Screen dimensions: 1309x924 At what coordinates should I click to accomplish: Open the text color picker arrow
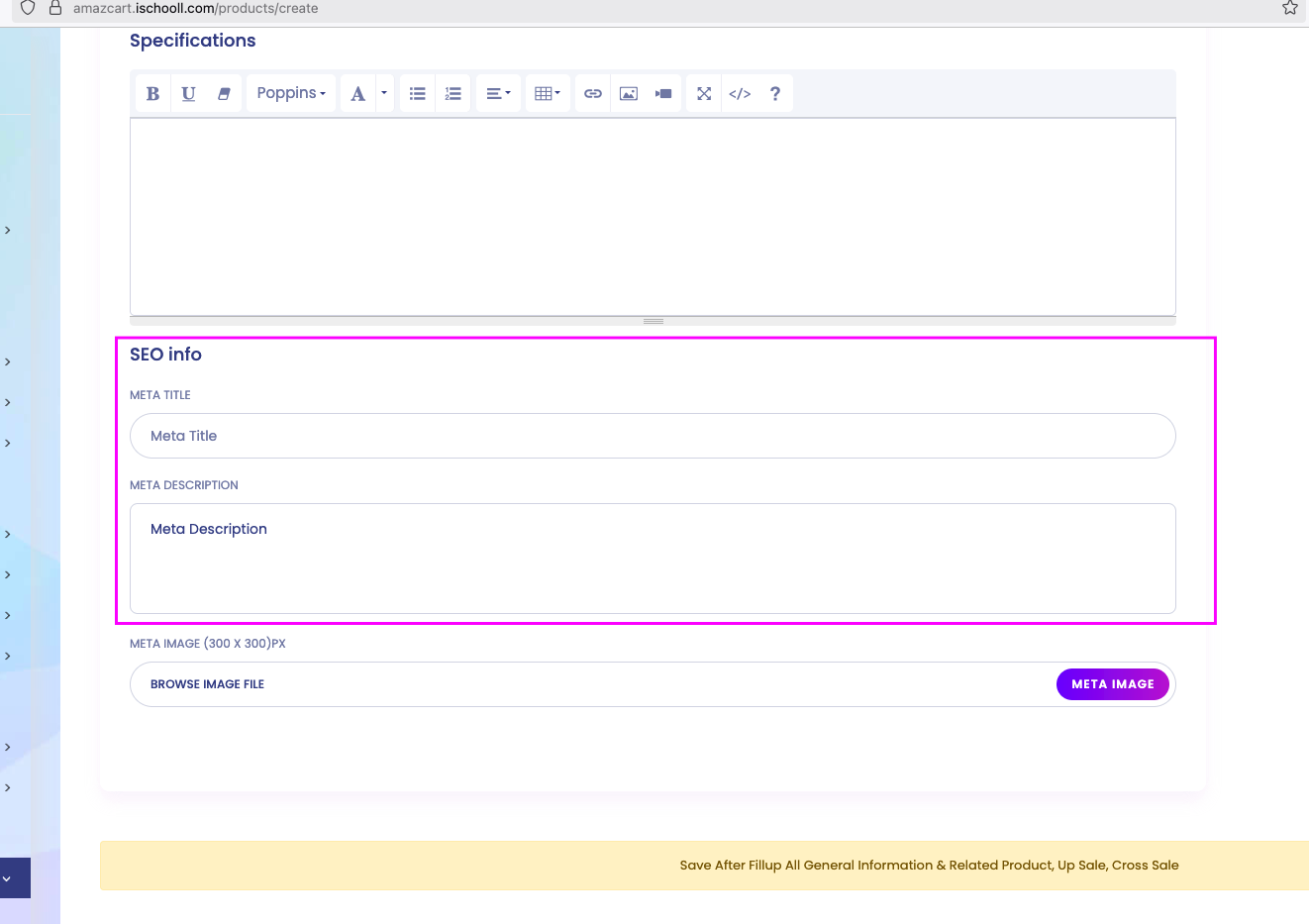[x=384, y=93]
